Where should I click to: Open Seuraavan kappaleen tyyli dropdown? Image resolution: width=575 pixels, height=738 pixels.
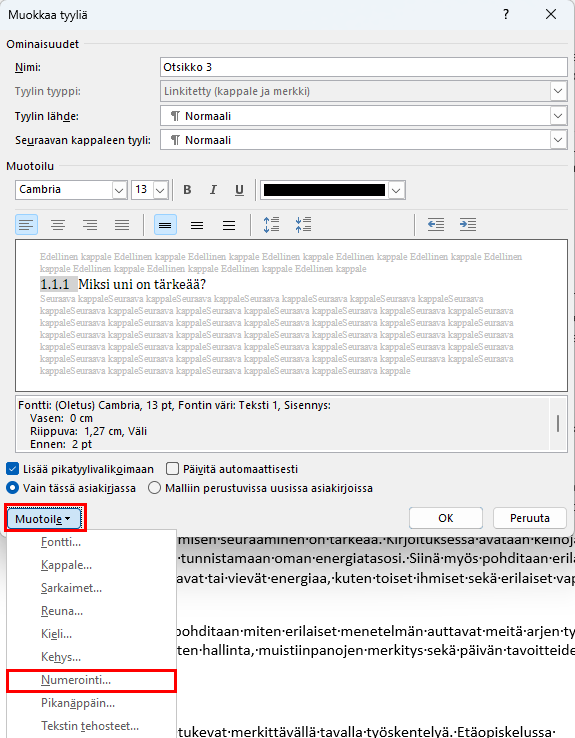pos(363,140)
